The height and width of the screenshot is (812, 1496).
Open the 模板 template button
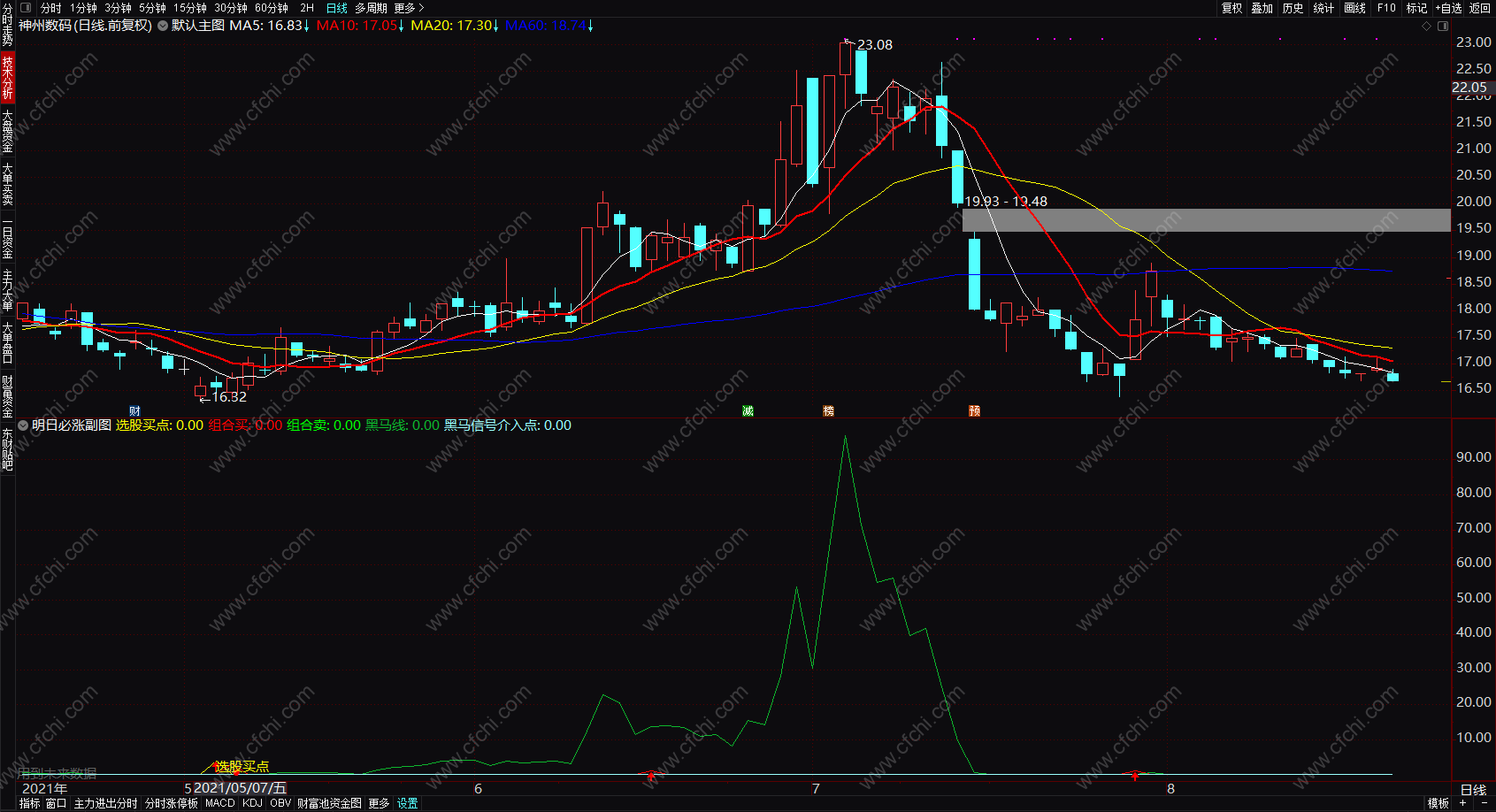1438,803
